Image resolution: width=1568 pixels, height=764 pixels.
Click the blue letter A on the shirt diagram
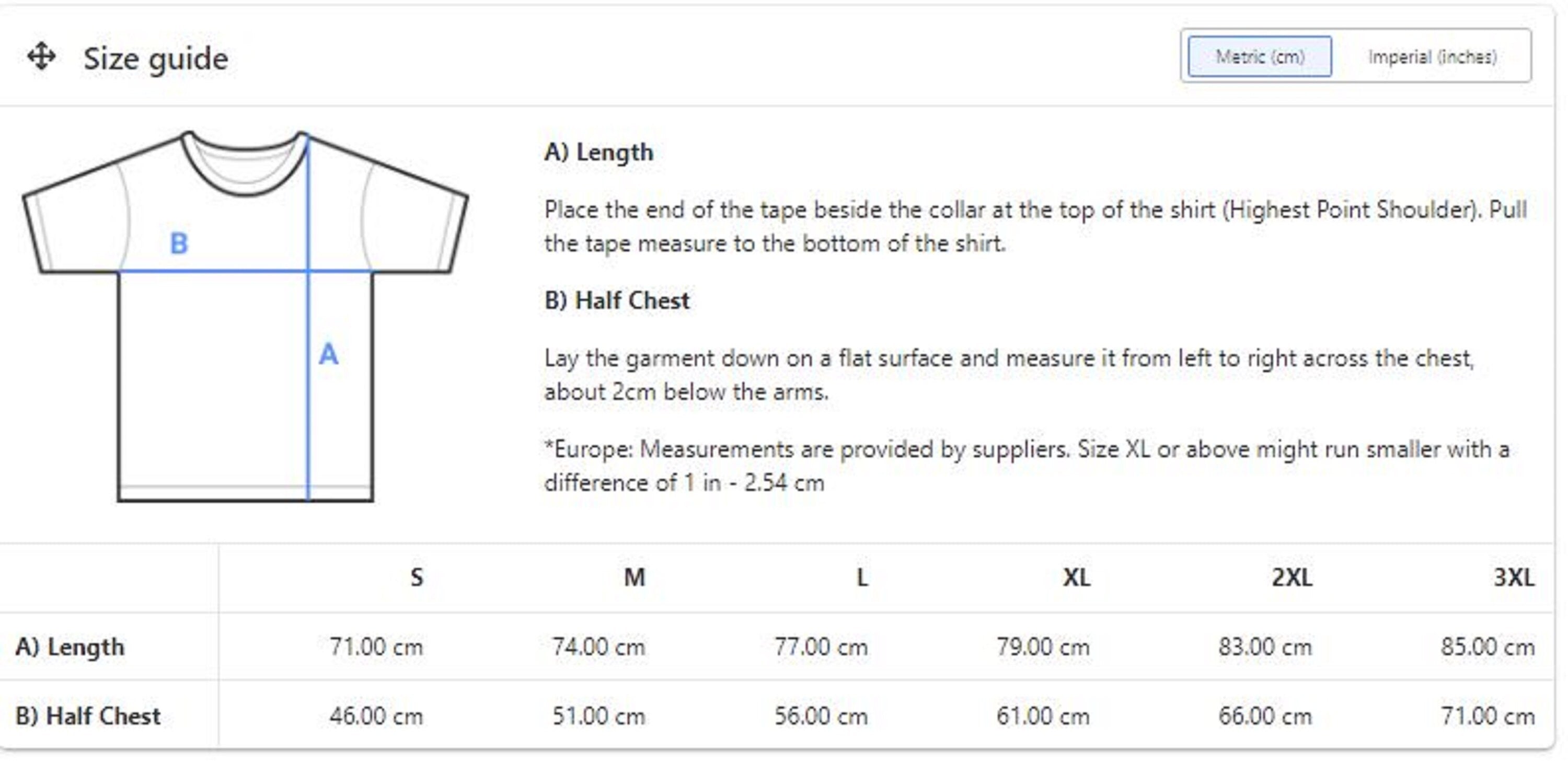[x=328, y=354]
